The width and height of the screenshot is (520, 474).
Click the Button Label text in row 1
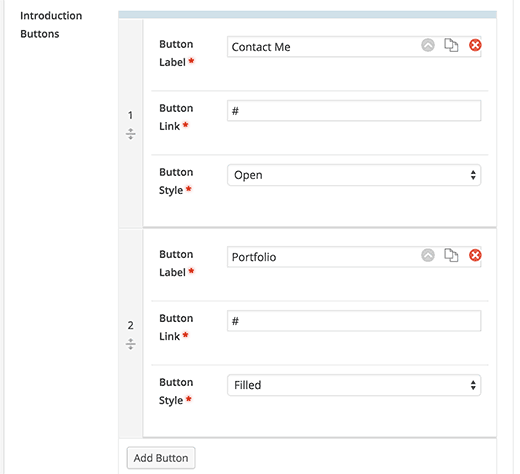[176, 53]
